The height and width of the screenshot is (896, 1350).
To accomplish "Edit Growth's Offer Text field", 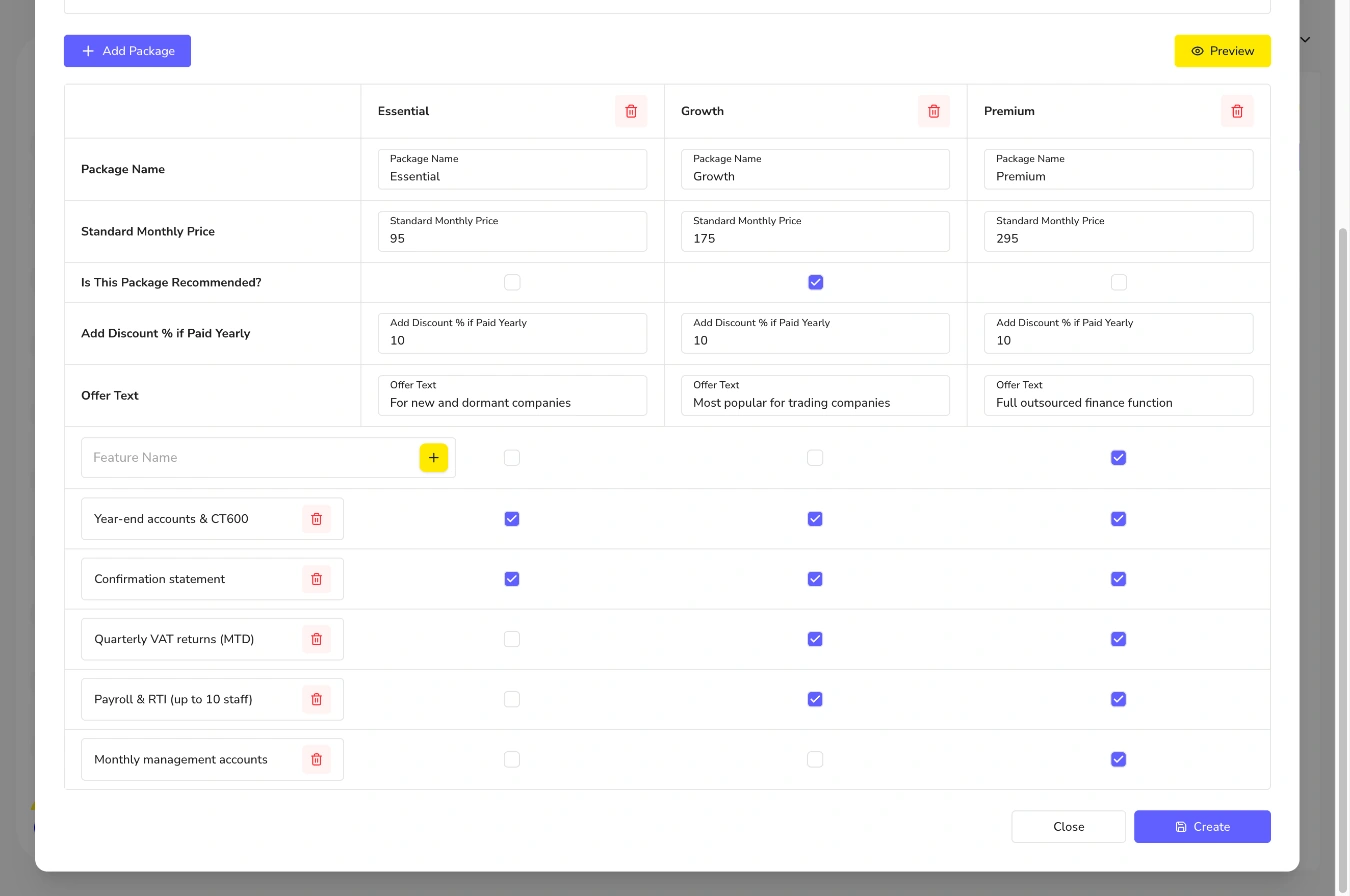I will pyautogui.click(x=815, y=395).
